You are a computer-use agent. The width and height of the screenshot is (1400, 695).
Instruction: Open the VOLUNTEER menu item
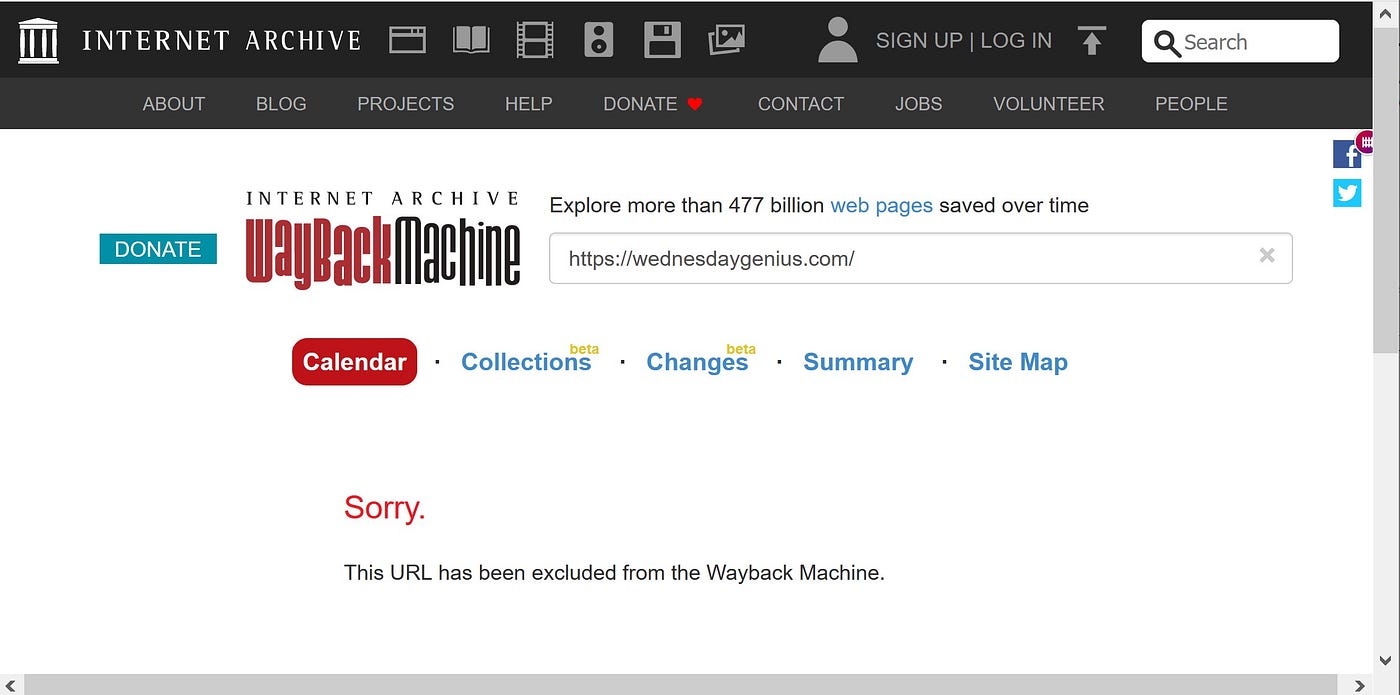coord(1049,104)
